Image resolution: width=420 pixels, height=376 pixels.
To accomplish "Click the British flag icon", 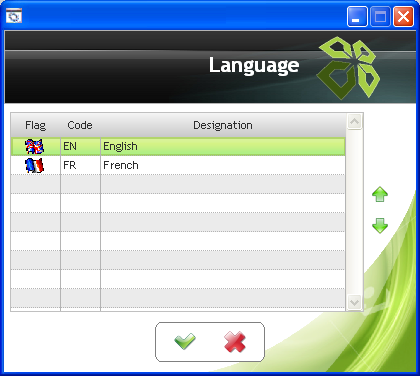I will coord(35,147).
